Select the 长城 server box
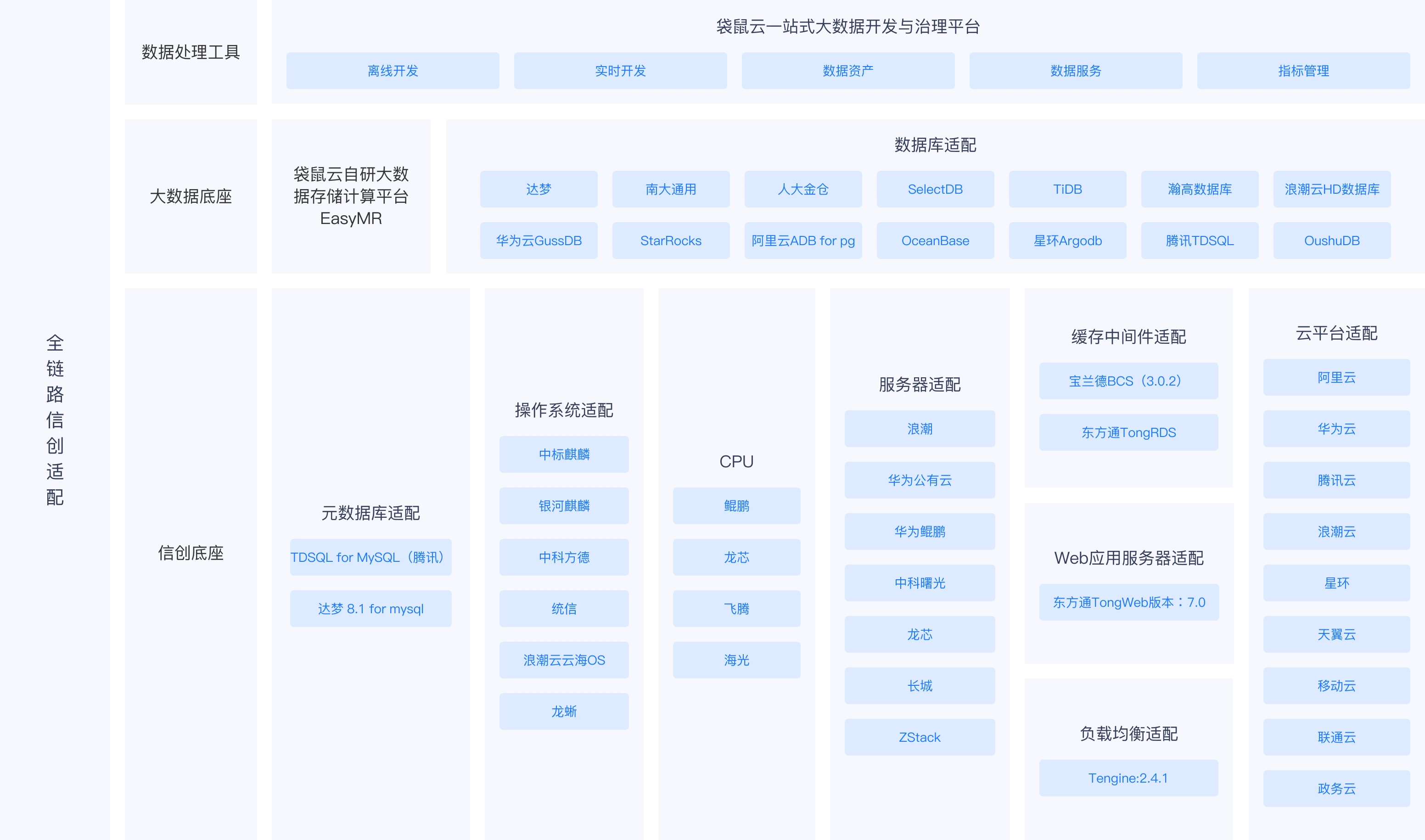This screenshot has height=840, width=1425. pos(920,686)
